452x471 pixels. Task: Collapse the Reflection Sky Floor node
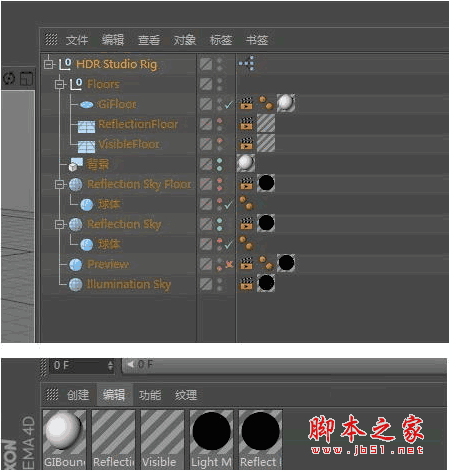click(x=60, y=184)
